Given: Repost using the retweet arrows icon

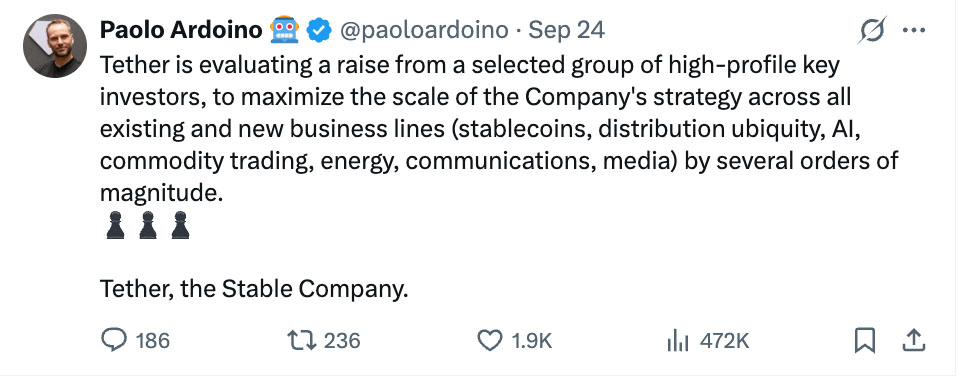Looking at the screenshot, I should point(302,340).
